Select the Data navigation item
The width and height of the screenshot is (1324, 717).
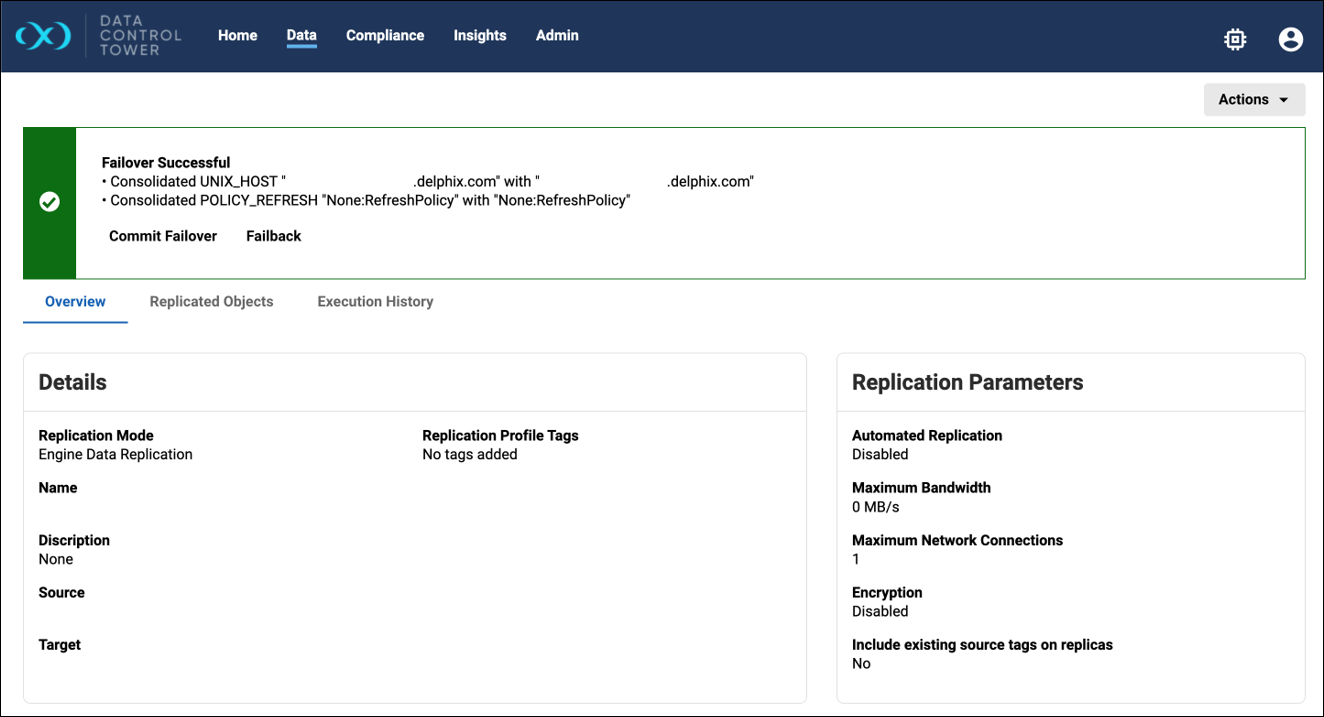coord(301,35)
